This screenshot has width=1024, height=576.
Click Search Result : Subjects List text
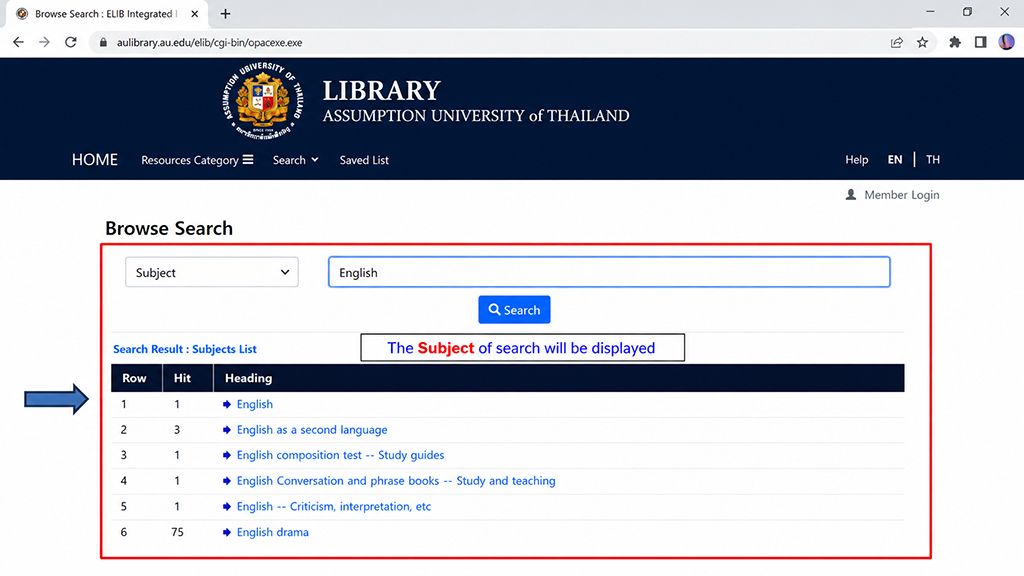click(x=185, y=349)
